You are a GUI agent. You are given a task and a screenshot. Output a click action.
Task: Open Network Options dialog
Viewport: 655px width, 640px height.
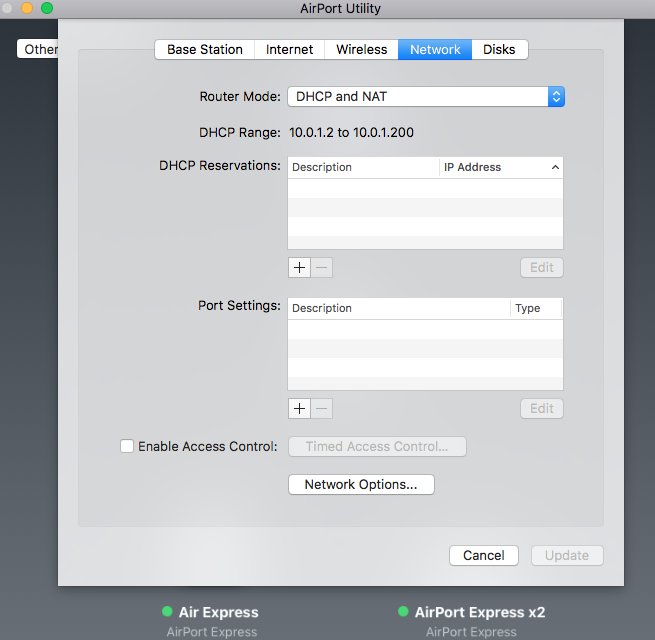click(361, 485)
